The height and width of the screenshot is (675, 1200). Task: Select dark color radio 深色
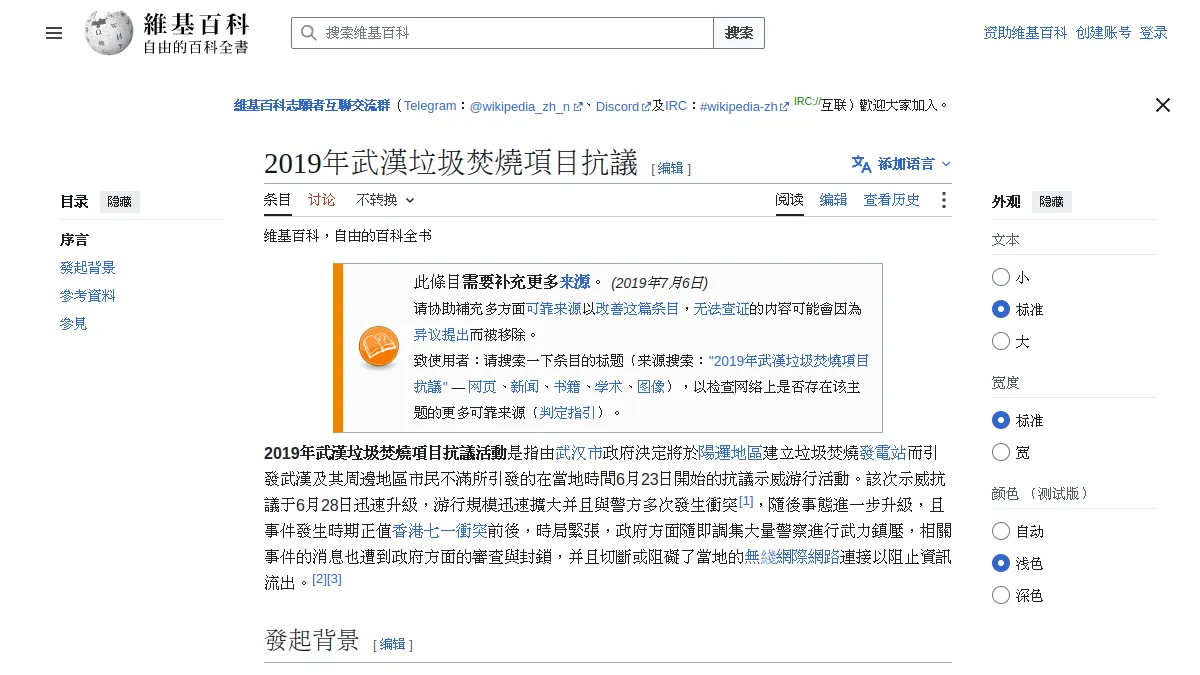(1001, 595)
